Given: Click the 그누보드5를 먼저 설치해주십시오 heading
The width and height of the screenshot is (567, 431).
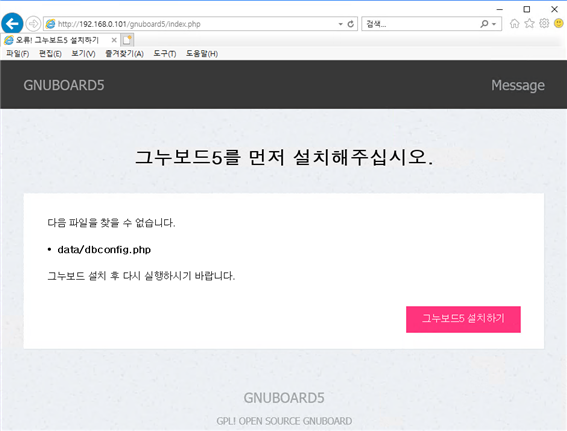Looking at the screenshot, I should pyautogui.click(x=284, y=157).
